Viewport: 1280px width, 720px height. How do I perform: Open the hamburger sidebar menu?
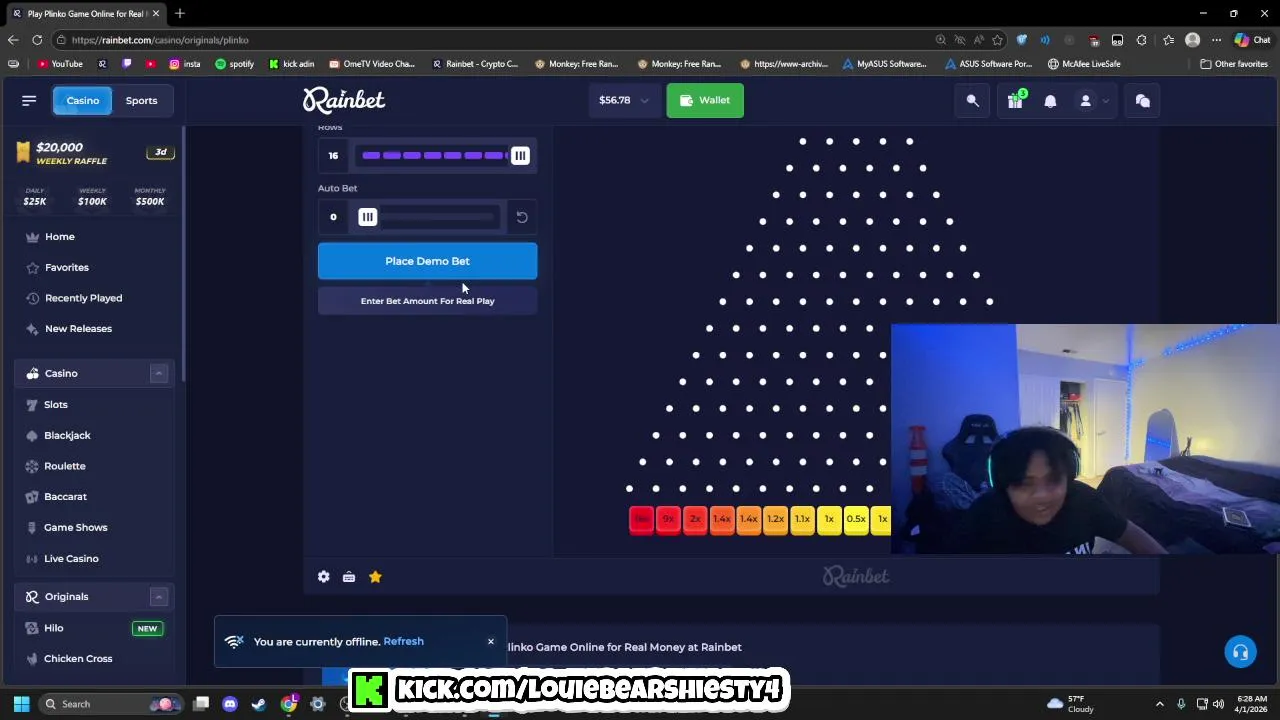point(29,100)
